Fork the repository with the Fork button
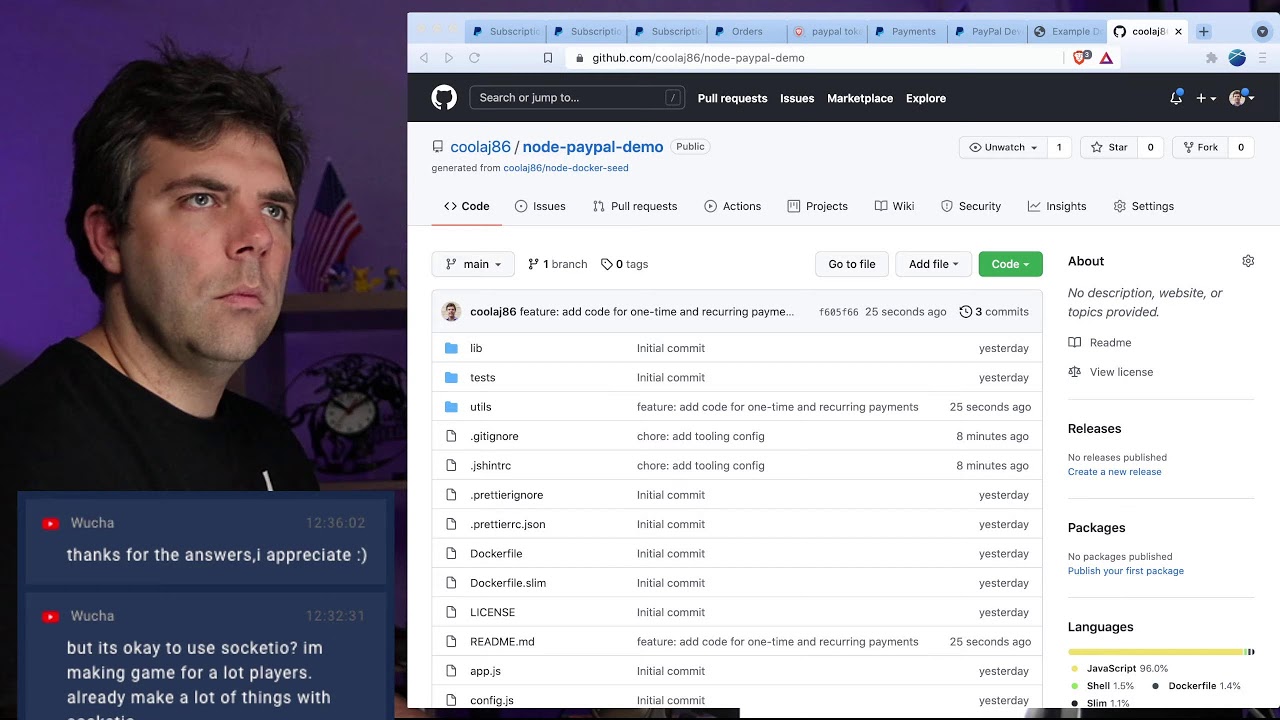Image resolution: width=1280 pixels, height=720 pixels. tap(1200, 147)
